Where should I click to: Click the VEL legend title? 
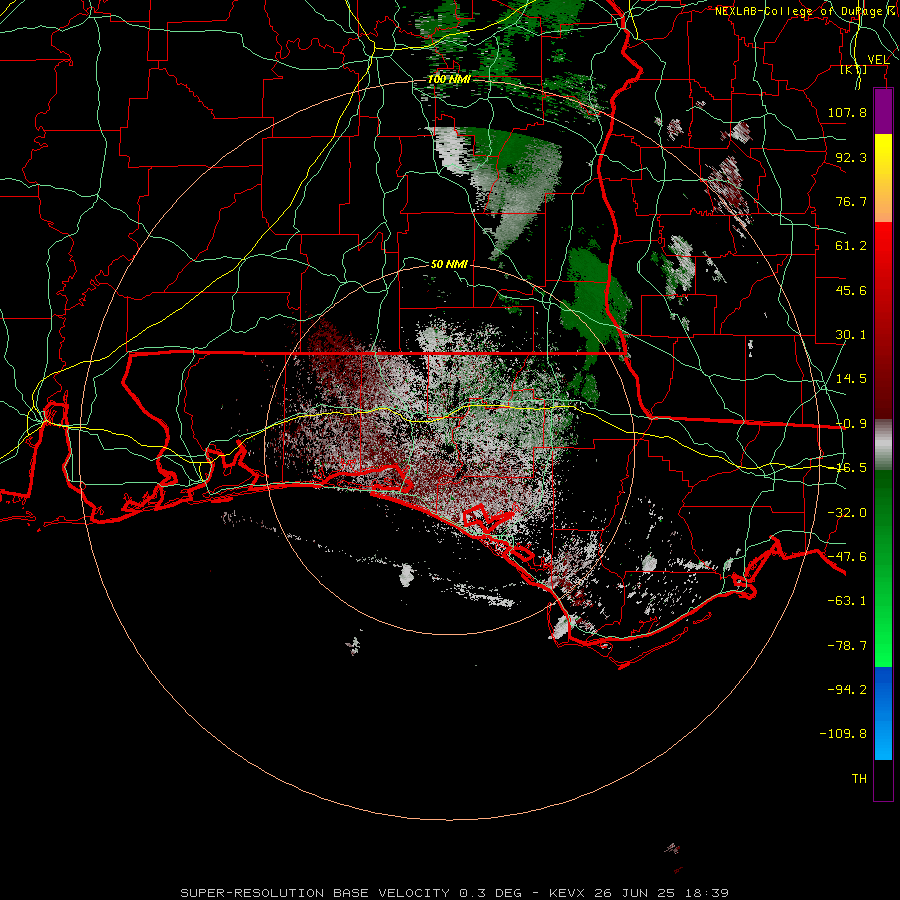(x=878, y=60)
